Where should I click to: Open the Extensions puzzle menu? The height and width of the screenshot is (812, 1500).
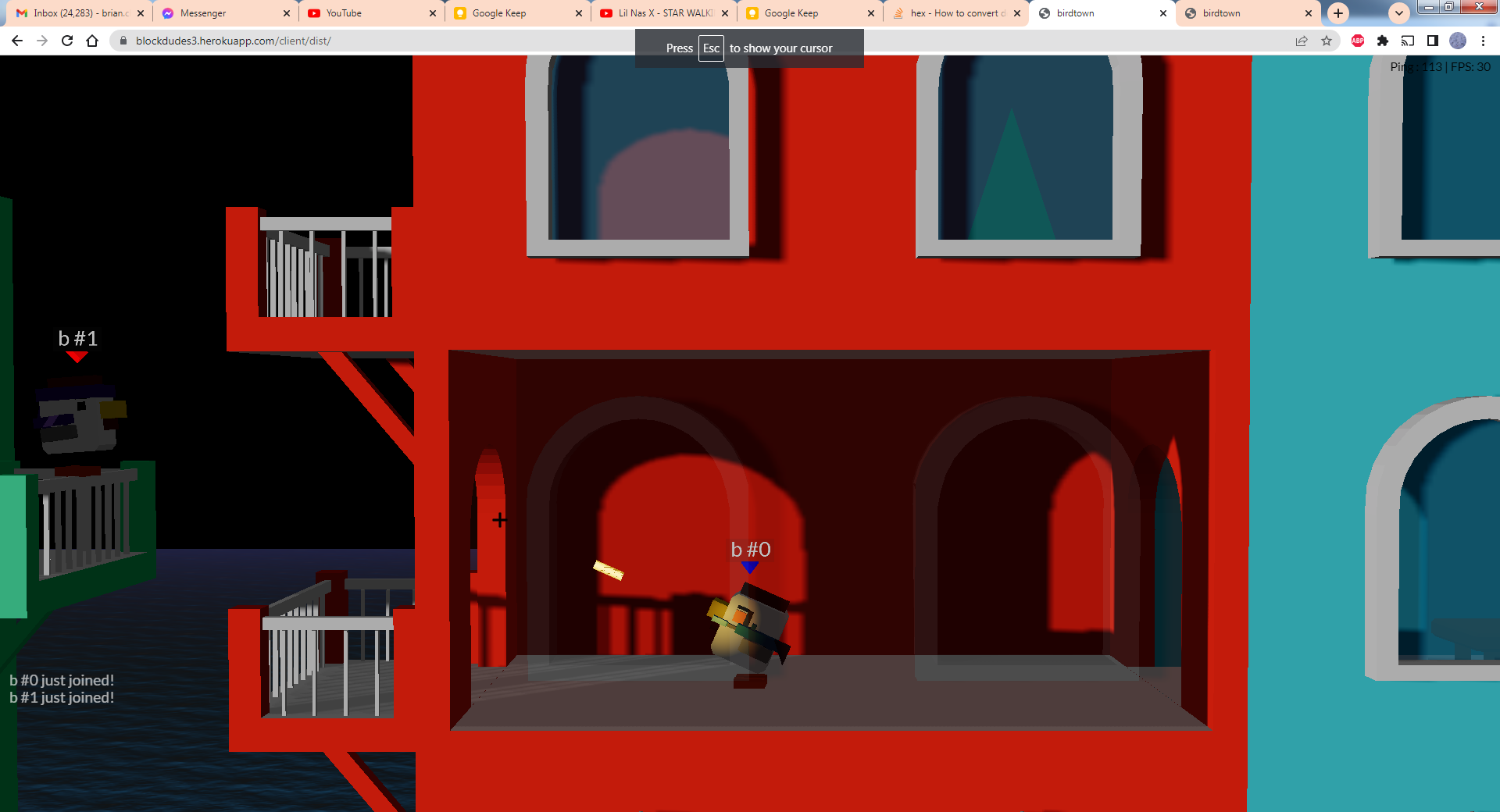pos(1383,41)
